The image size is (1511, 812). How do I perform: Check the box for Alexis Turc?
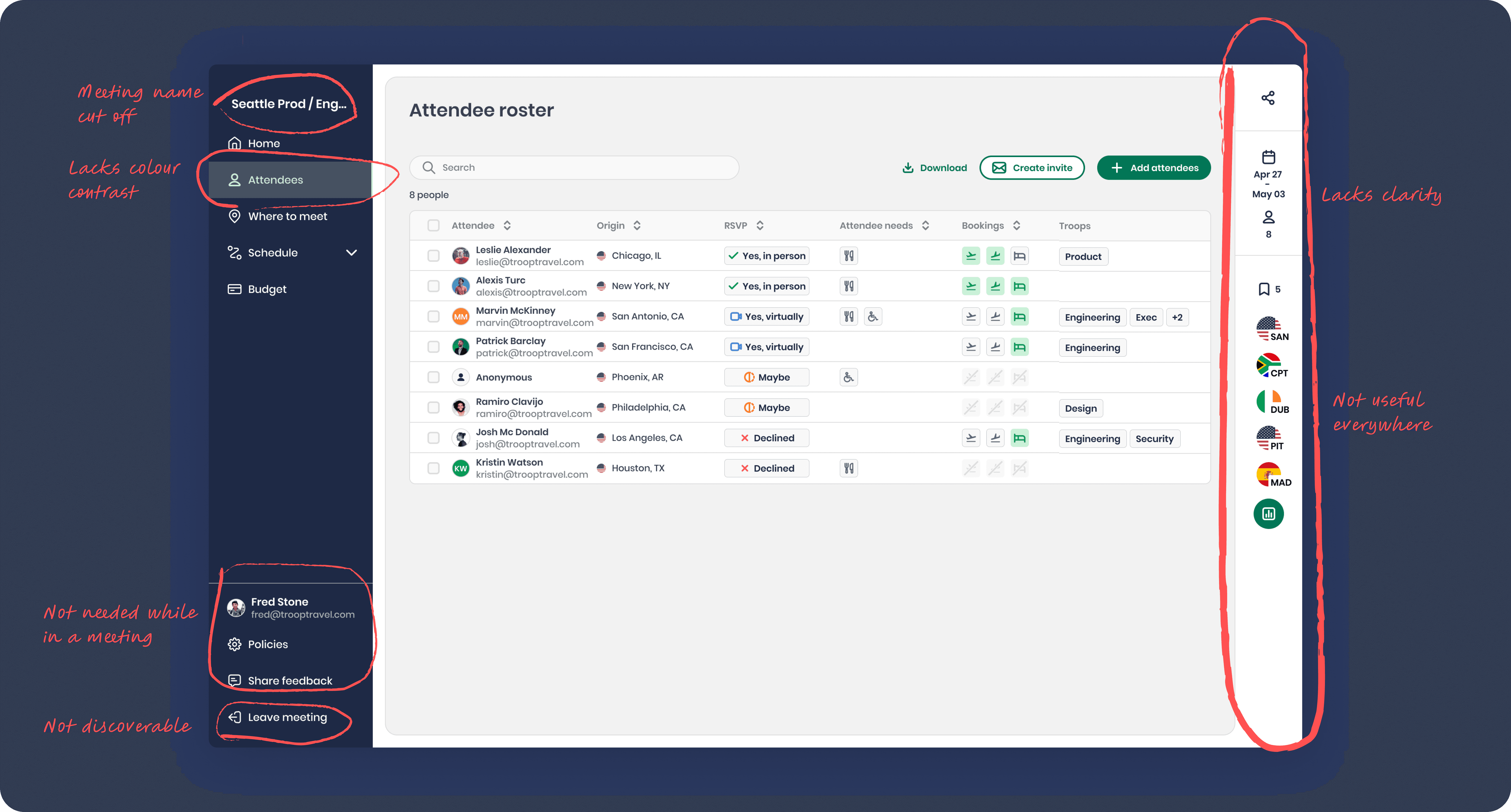pos(434,286)
